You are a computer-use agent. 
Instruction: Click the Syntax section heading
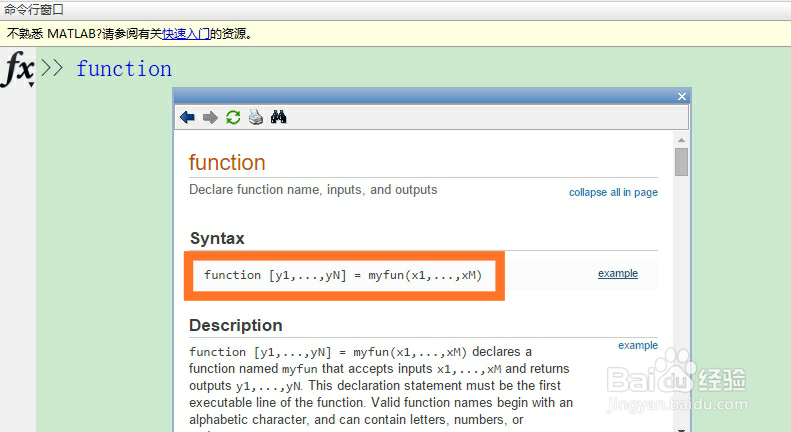pyautogui.click(x=217, y=238)
